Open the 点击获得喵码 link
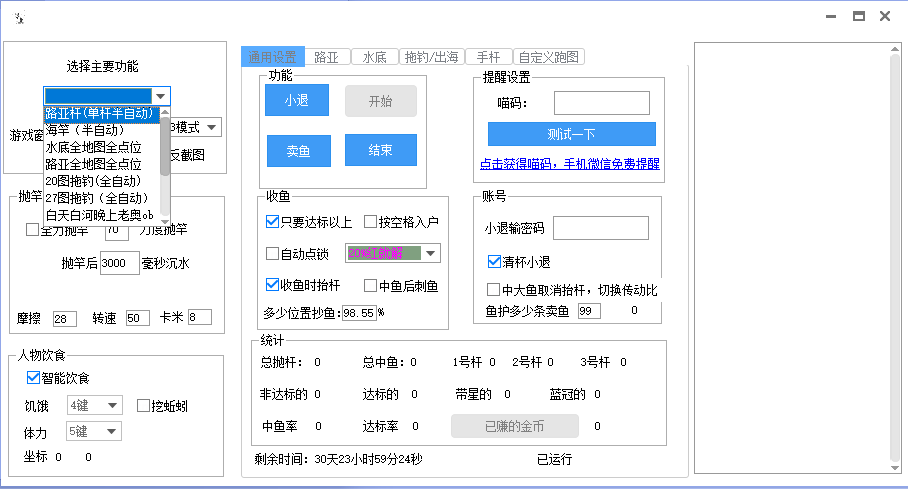Image resolution: width=908 pixels, height=489 pixels. 569,163
